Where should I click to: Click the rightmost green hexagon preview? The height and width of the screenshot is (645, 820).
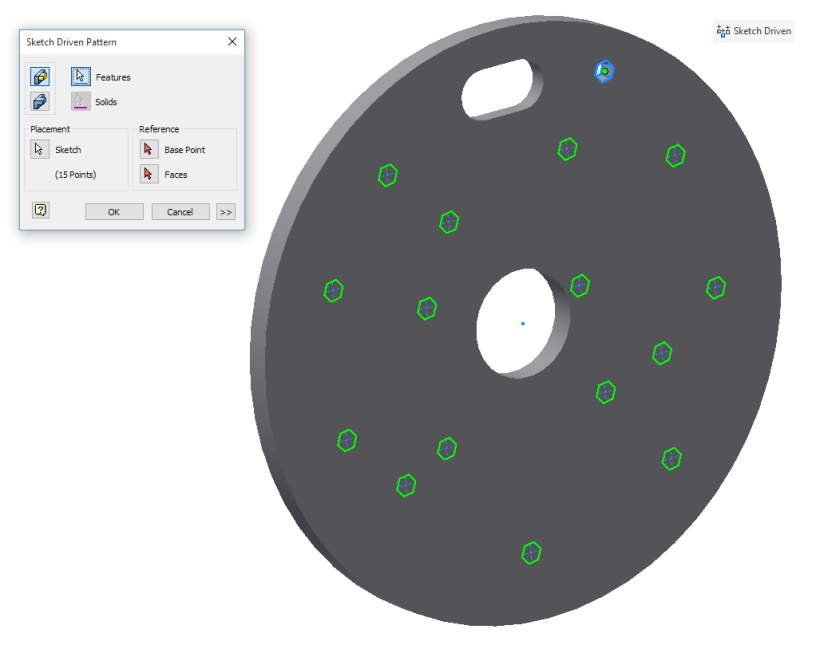click(716, 288)
